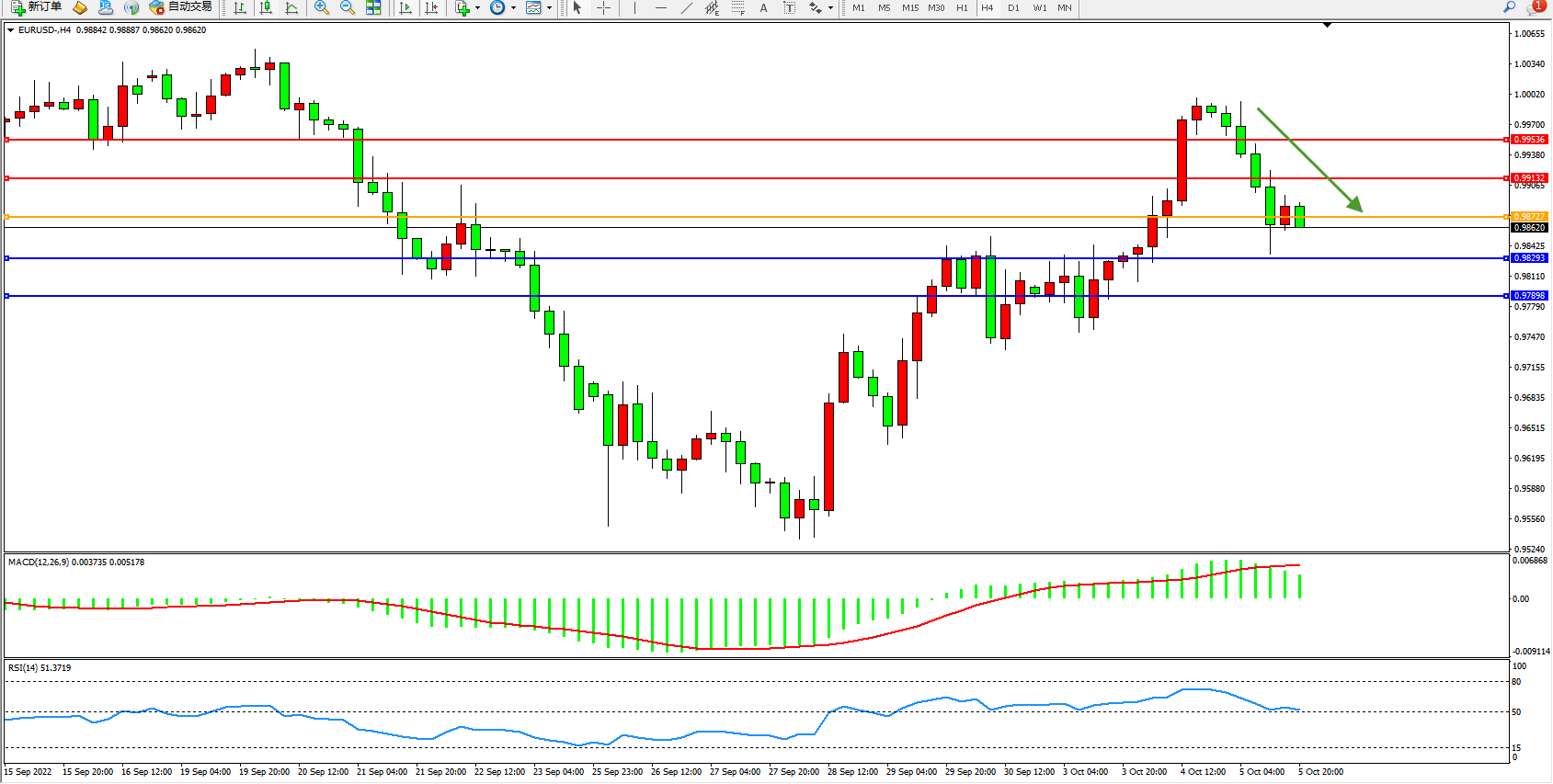
Task: Click the M15 timeframe button
Action: (x=909, y=7)
